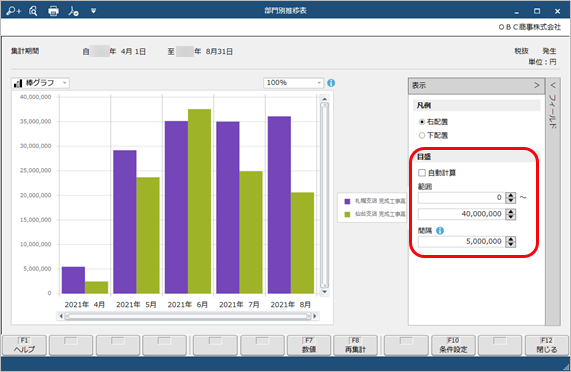This screenshot has height=372, width=571.
Task: Click purple legend swatch for 札幌支店
Action: click(347, 201)
